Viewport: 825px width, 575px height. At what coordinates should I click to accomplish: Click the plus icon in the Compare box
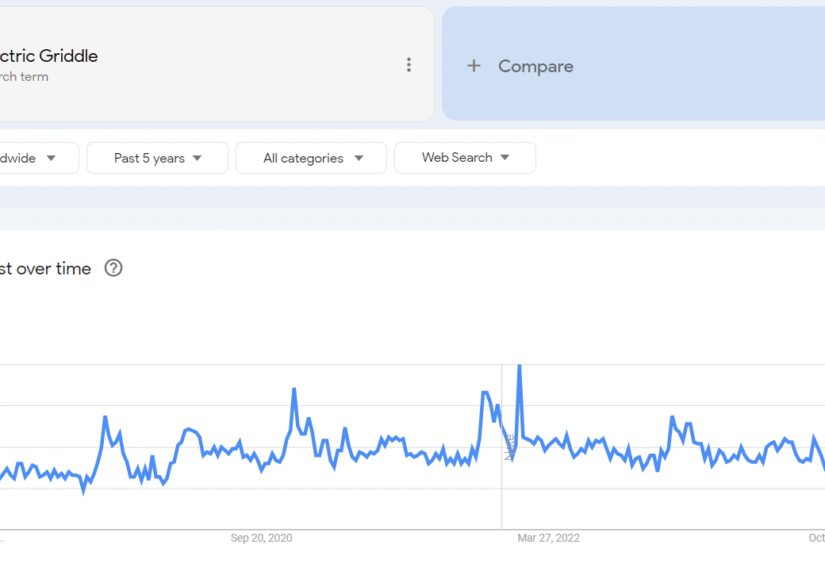tap(474, 66)
